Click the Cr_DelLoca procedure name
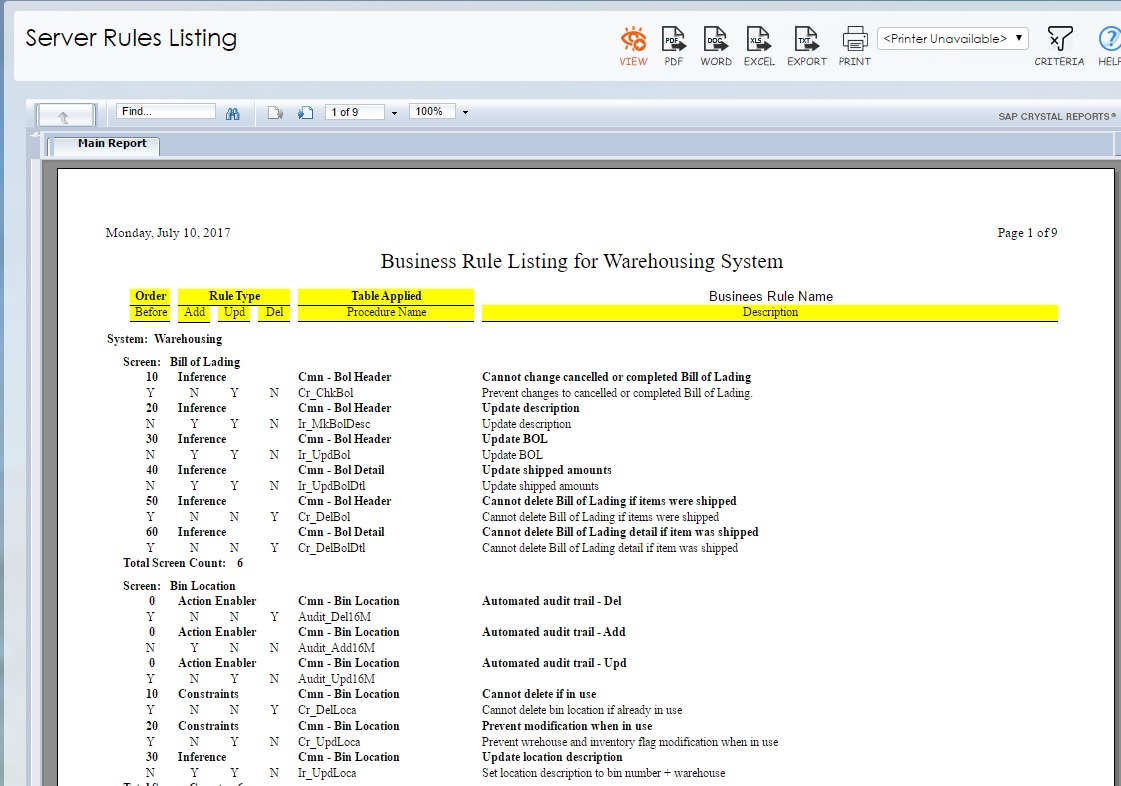This screenshot has height=786, width=1121. pos(327,710)
